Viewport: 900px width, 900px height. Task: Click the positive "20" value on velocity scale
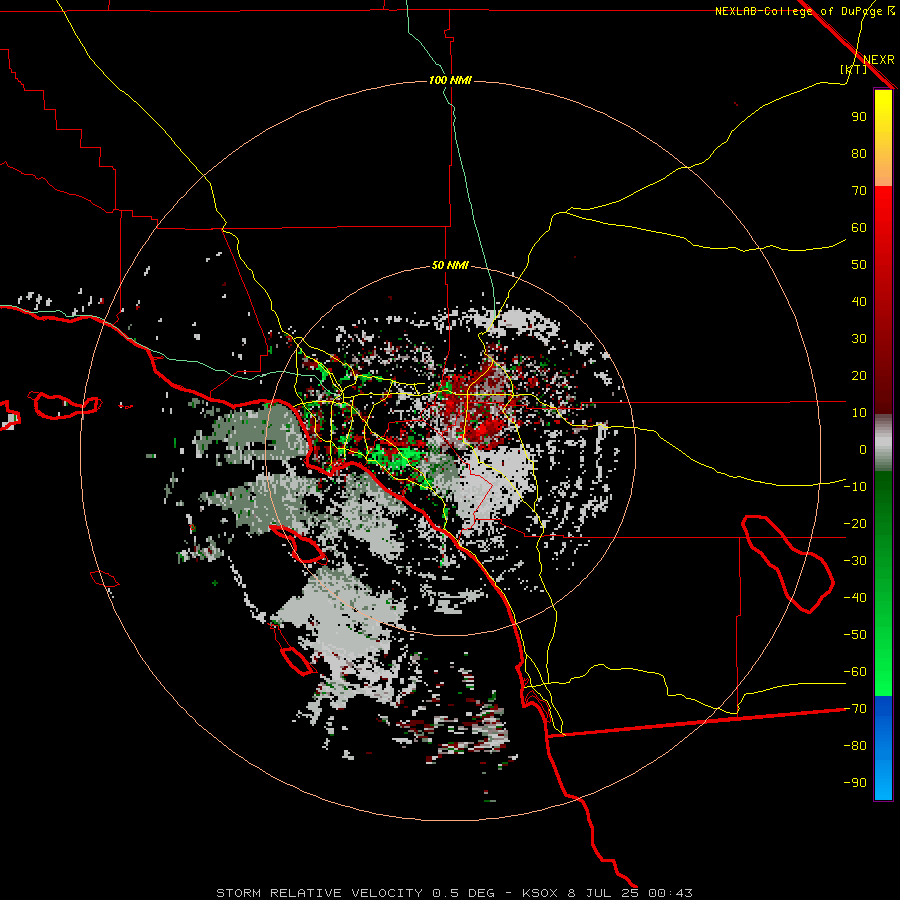pyautogui.click(x=859, y=376)
